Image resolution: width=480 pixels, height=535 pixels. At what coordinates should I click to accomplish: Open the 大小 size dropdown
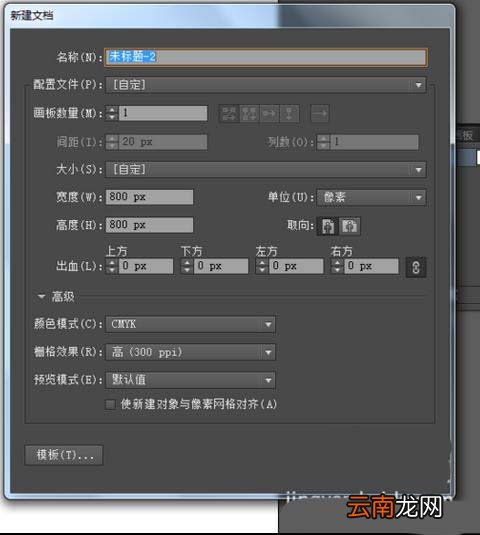[x=266, y=170]
